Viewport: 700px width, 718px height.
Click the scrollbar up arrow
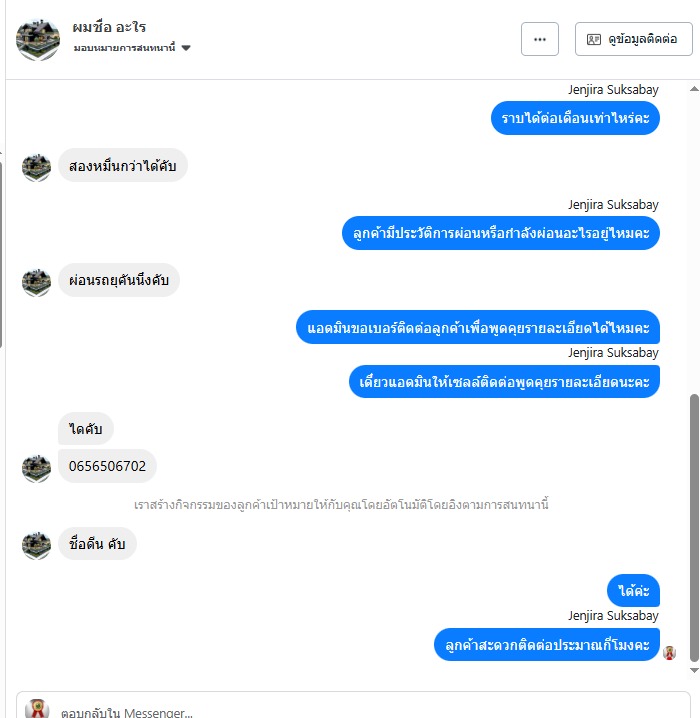point(694,89)
